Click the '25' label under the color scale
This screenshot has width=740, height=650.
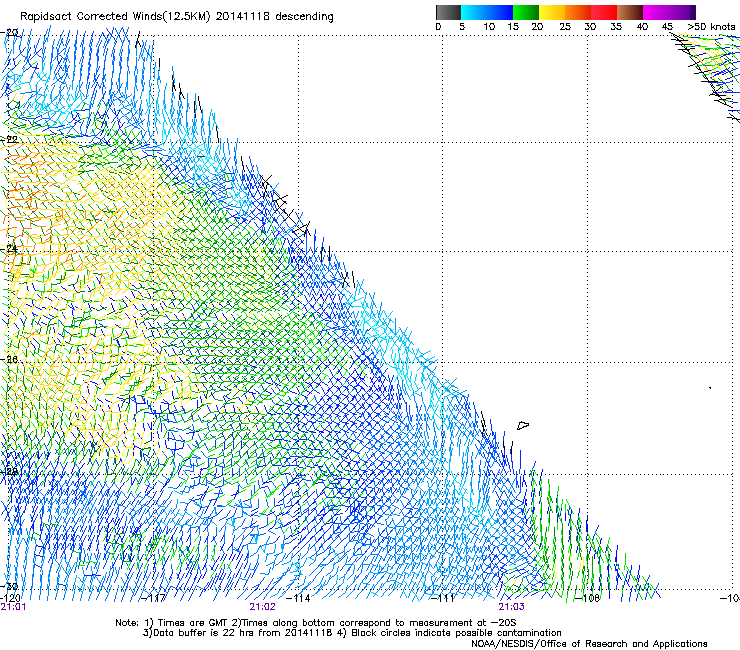565,27
